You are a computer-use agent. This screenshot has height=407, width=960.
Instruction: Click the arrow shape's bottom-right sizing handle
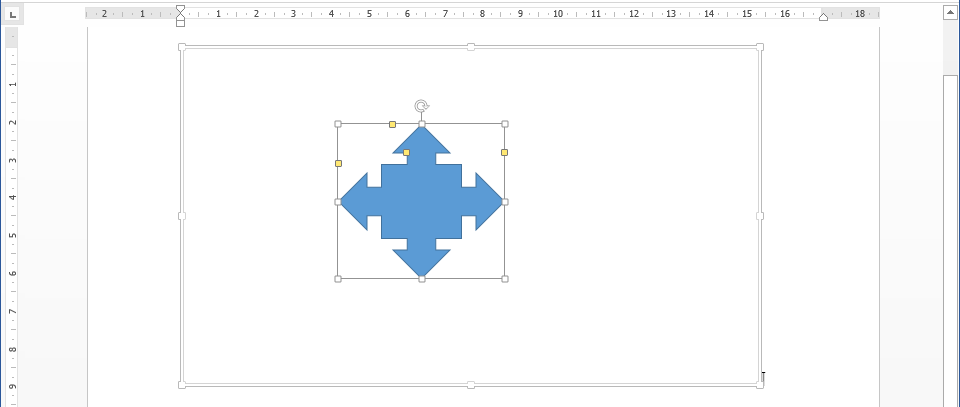(505, 279)
